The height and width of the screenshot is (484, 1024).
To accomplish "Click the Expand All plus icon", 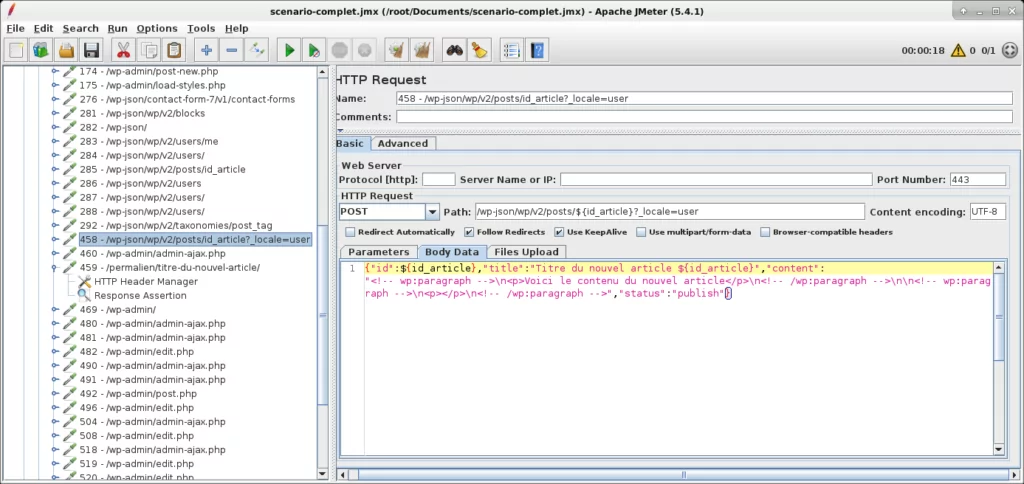I will click(207, 50).
